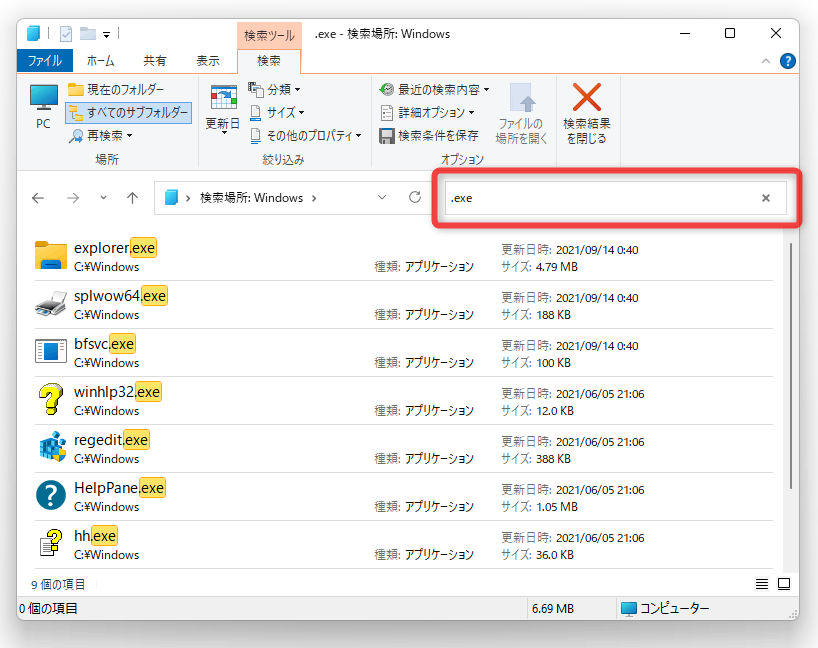Click the back navigation arrow

coord(38,198)
